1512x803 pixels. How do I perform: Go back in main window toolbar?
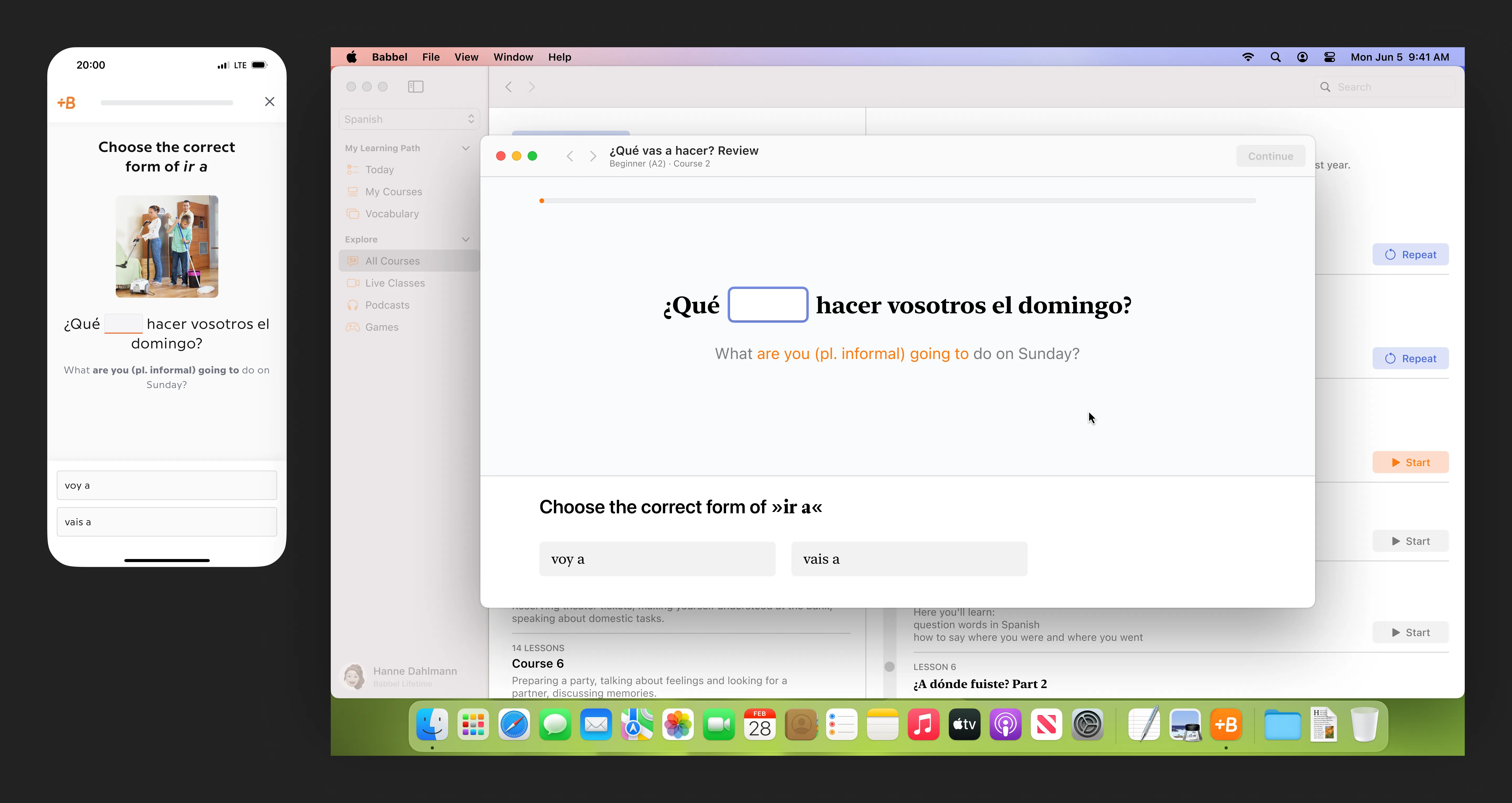click(509, 87)
